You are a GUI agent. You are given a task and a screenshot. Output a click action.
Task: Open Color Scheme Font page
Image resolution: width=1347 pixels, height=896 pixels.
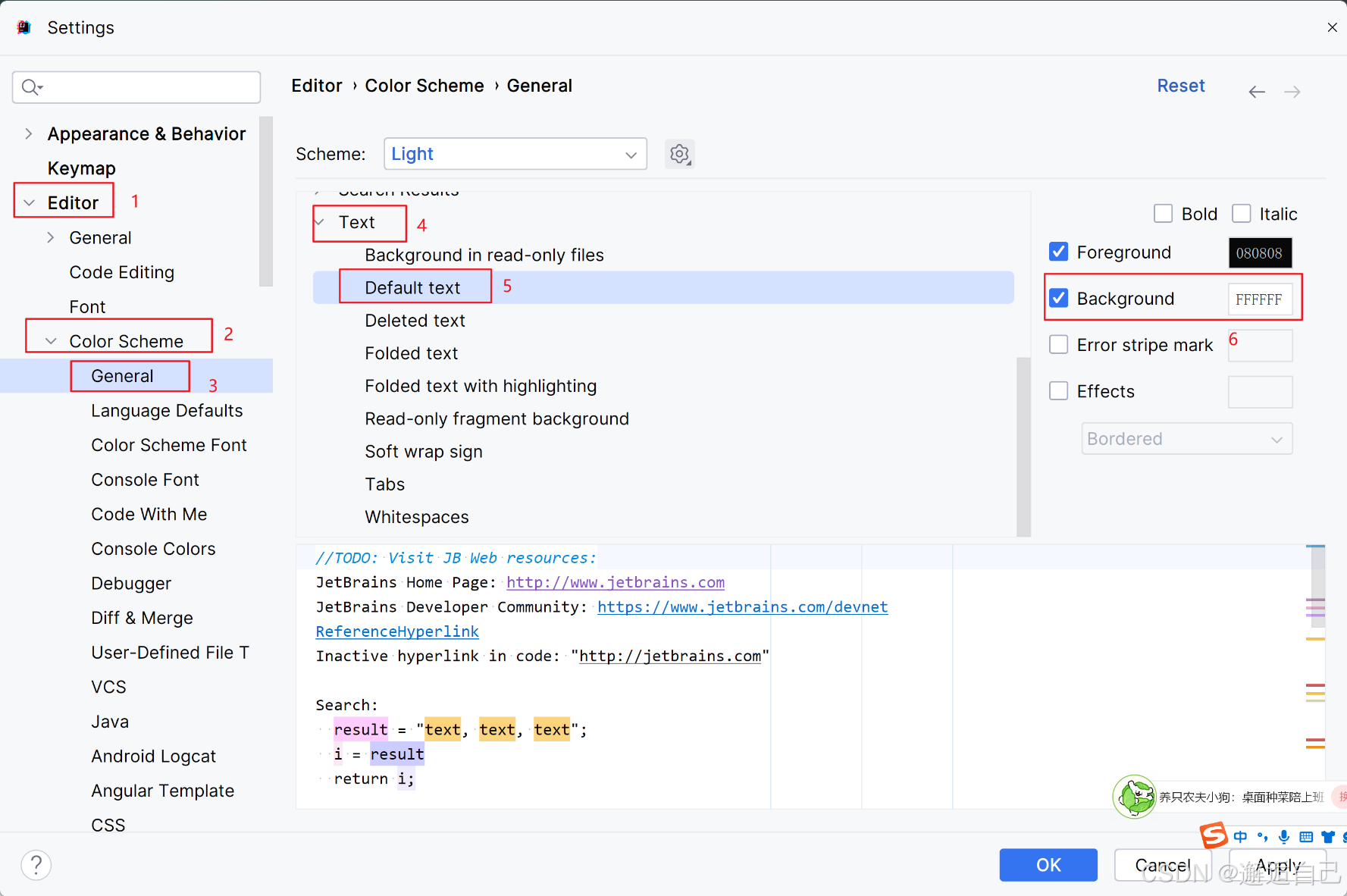coord(168,445)
